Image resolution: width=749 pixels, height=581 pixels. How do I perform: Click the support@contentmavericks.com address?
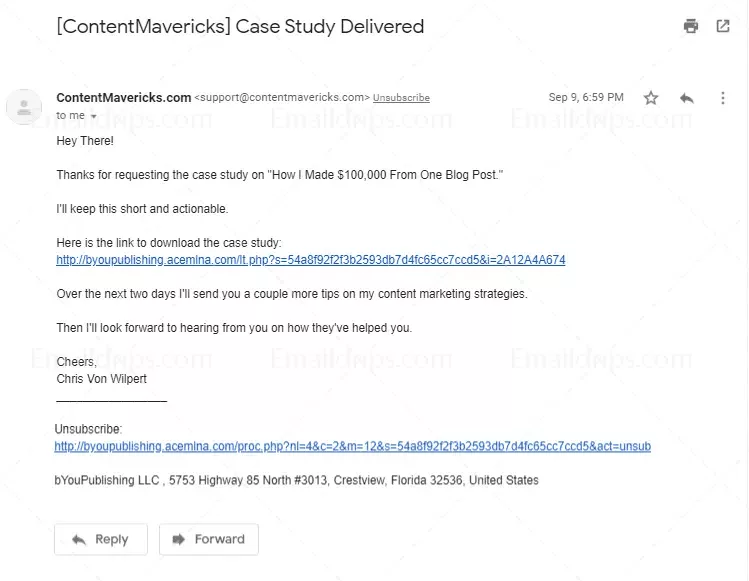281,98
